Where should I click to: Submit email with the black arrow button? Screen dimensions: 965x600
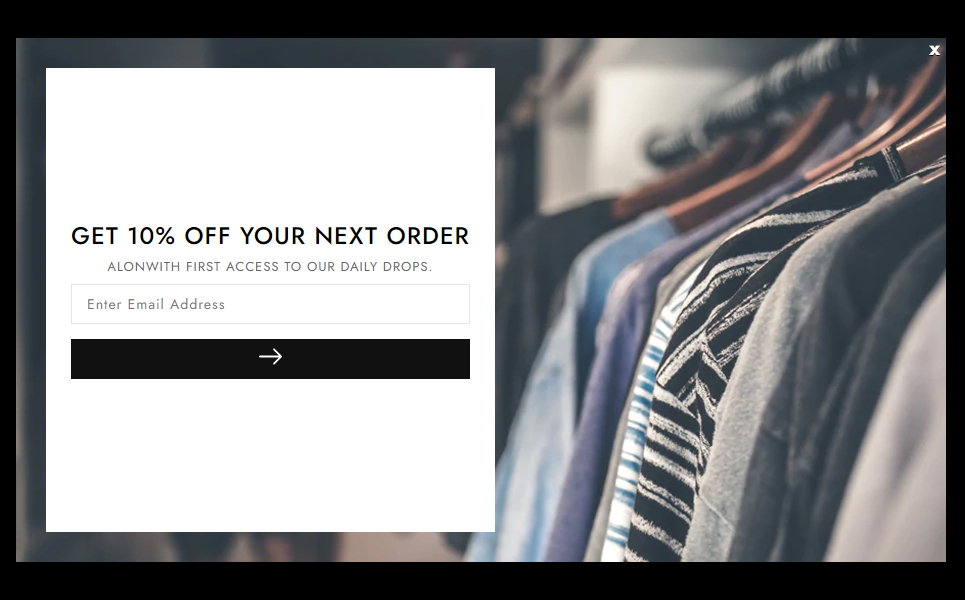coord(270,359)
